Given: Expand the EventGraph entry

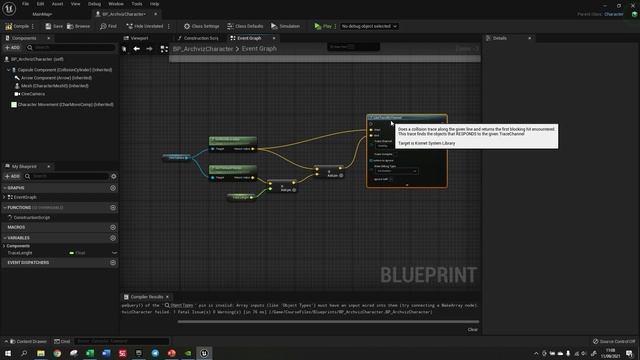Looking at the screenshot, I should pos(4,197).
